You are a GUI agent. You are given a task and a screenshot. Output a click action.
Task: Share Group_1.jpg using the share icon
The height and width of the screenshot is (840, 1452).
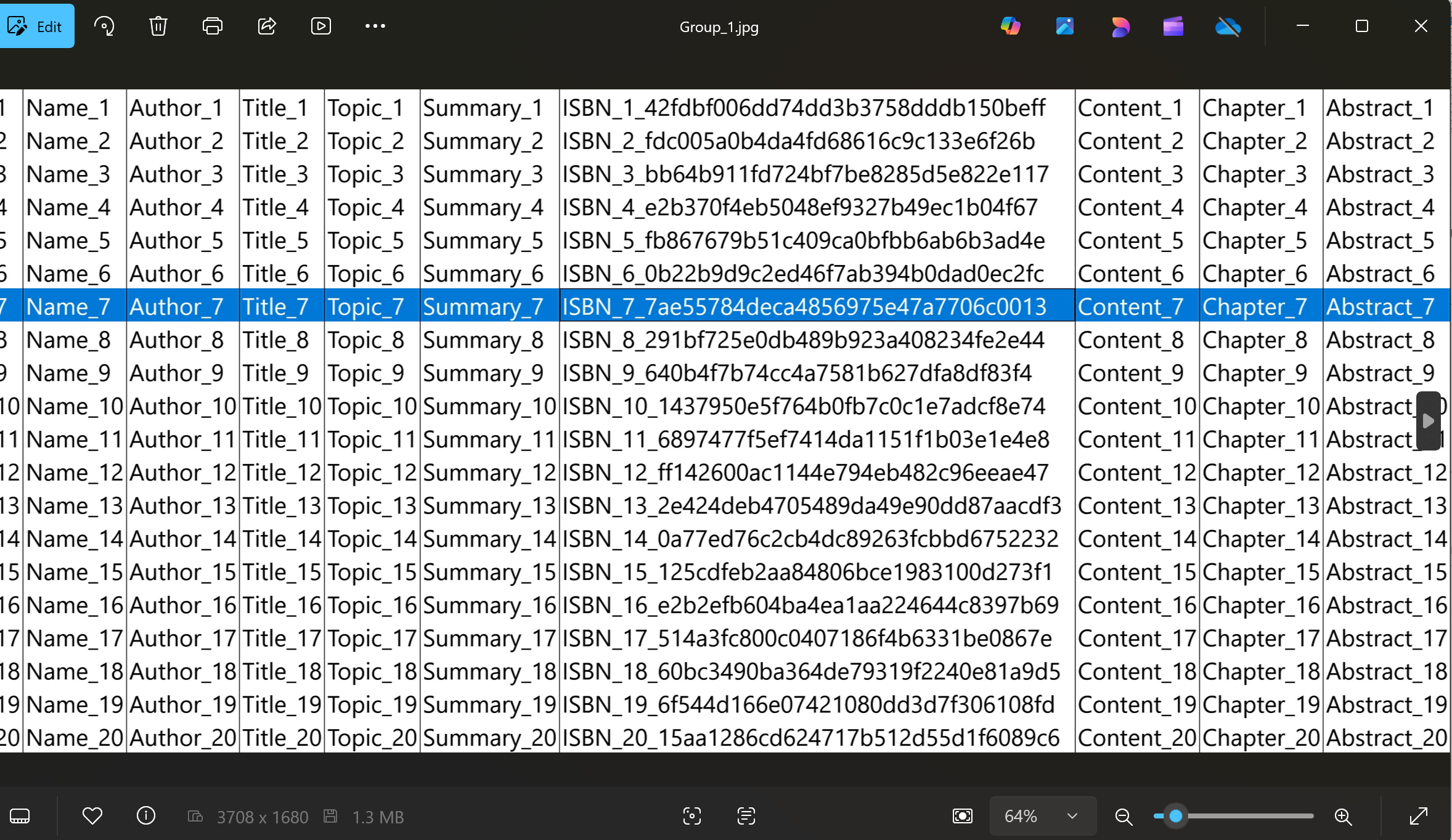pyautogui.click(x=267, y=27)
